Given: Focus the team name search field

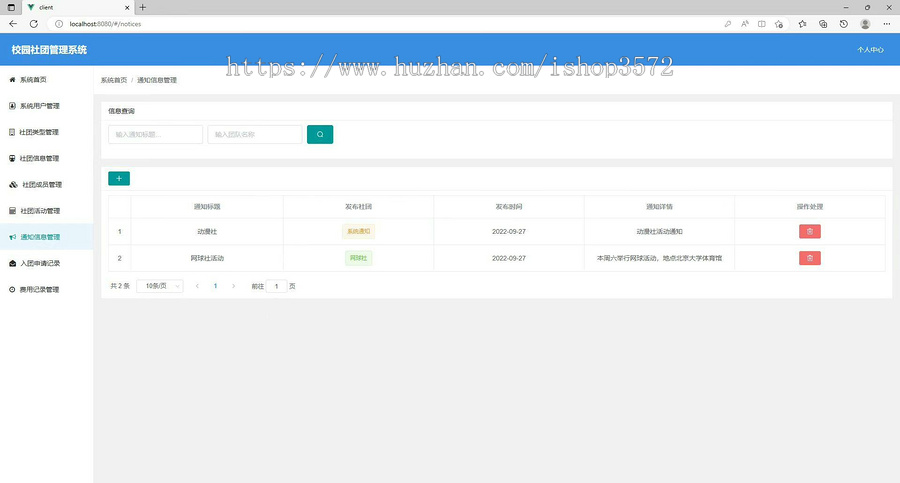Looking at the screenshot, I should pyautogui.click(x=255, y=134).
